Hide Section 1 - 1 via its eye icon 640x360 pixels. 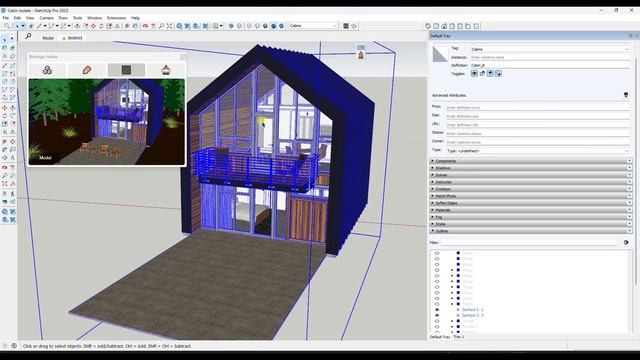[437, 316]
